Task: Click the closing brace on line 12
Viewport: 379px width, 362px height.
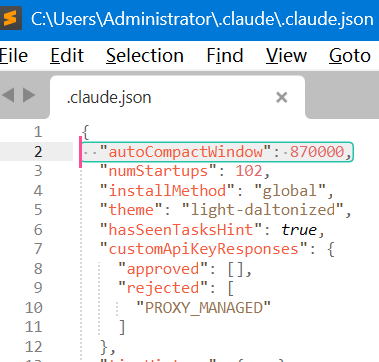Action: coord(104,347)
